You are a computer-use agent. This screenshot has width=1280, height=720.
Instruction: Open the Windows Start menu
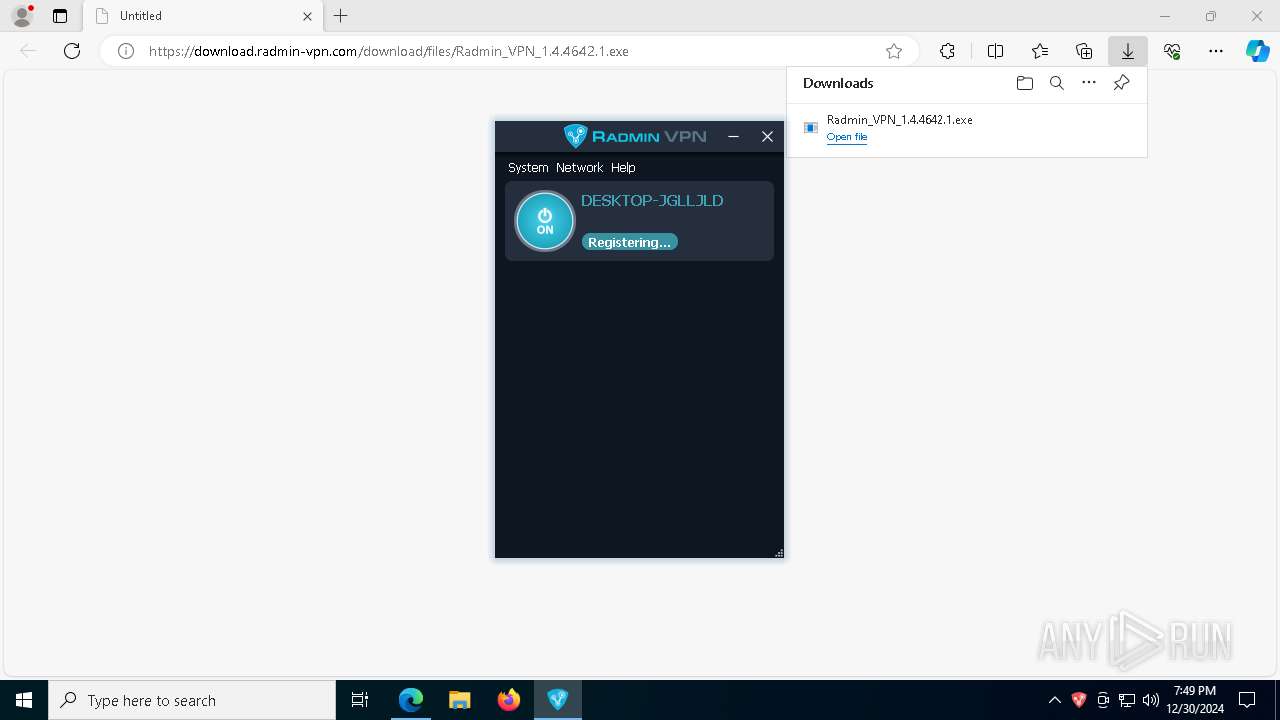(x=24, y=700)
